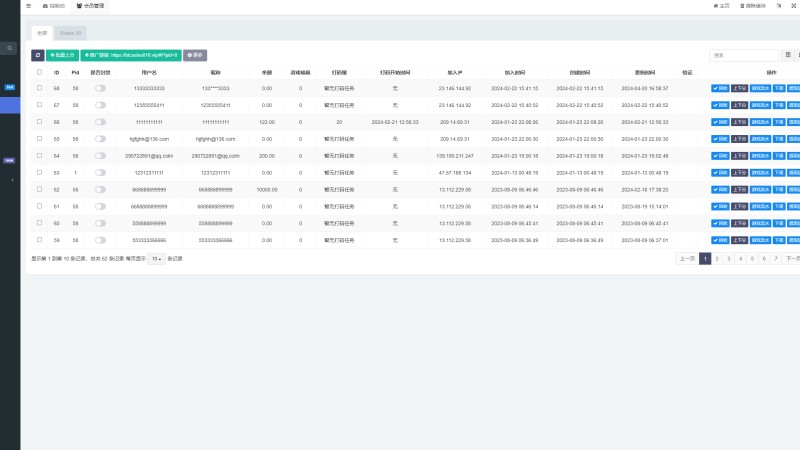The image size is (800, 450).
Task: Click the check-mark button in row ID 62
Action: (720, 189)
